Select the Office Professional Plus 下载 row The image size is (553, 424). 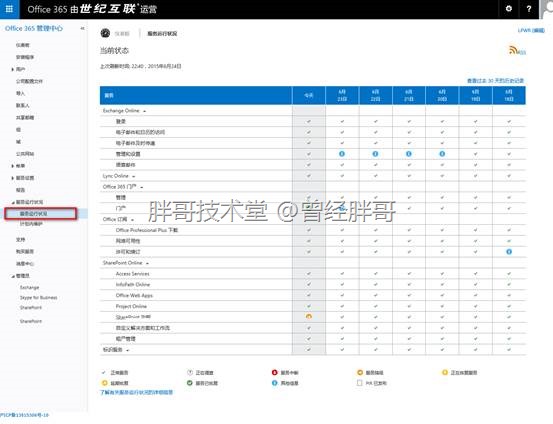tap(313, 230)
